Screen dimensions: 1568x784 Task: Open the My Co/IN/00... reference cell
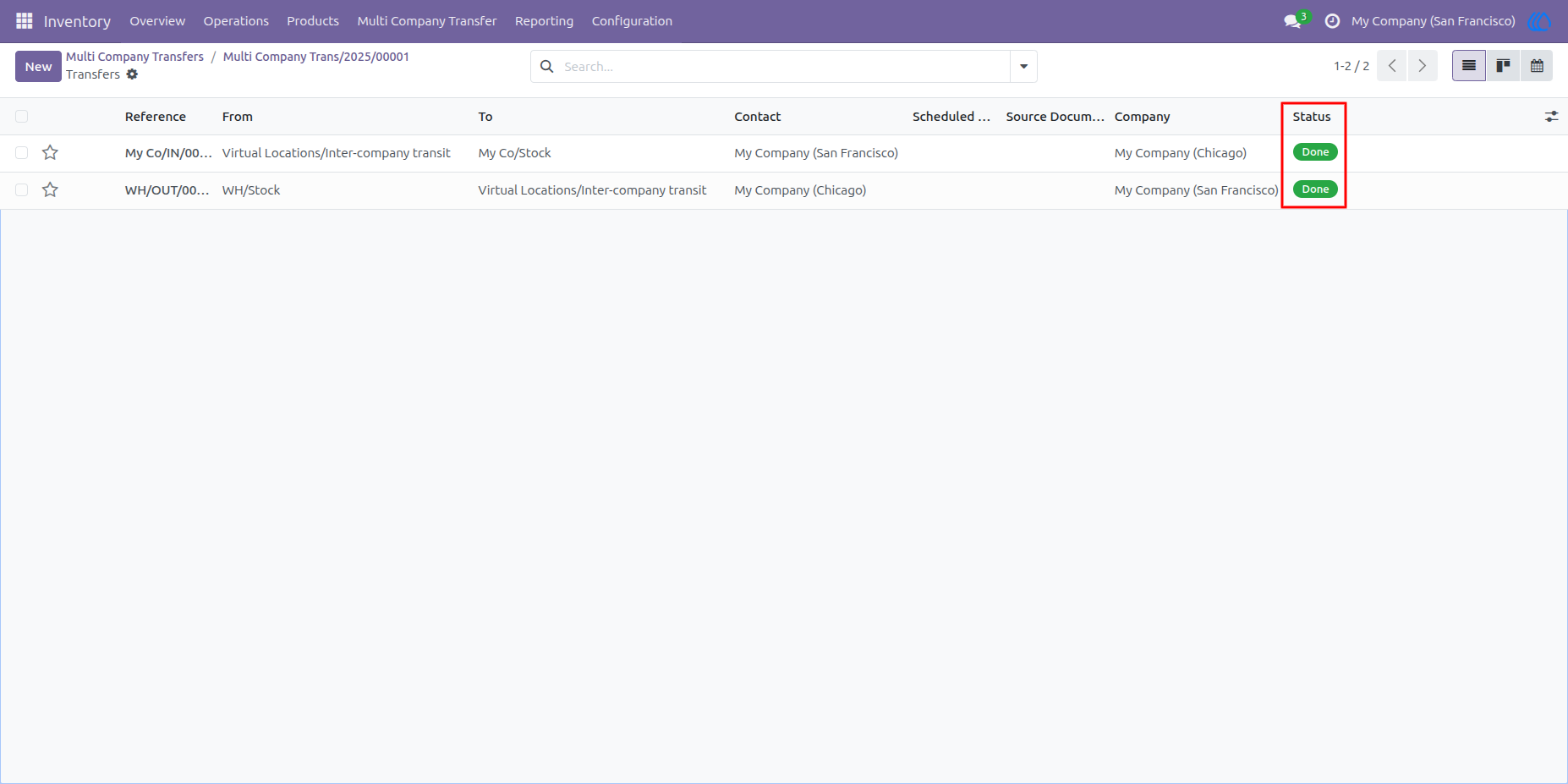pyautogui.click(x=168, y=153)
